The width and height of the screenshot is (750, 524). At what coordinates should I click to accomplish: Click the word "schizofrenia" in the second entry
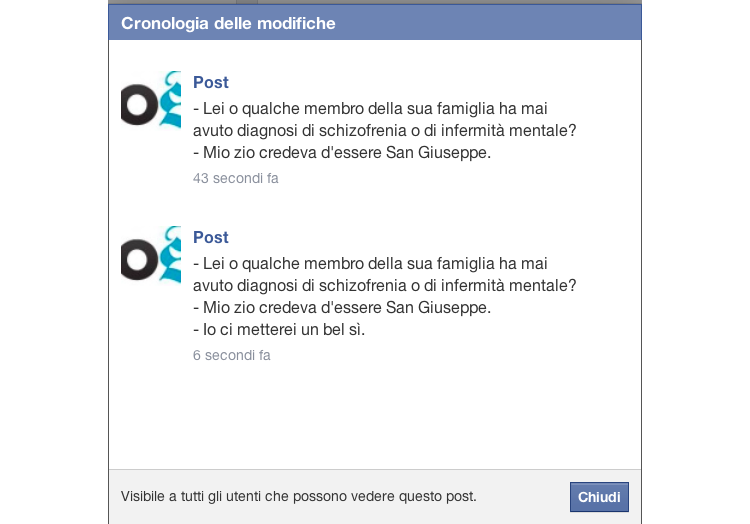point(364,286)
